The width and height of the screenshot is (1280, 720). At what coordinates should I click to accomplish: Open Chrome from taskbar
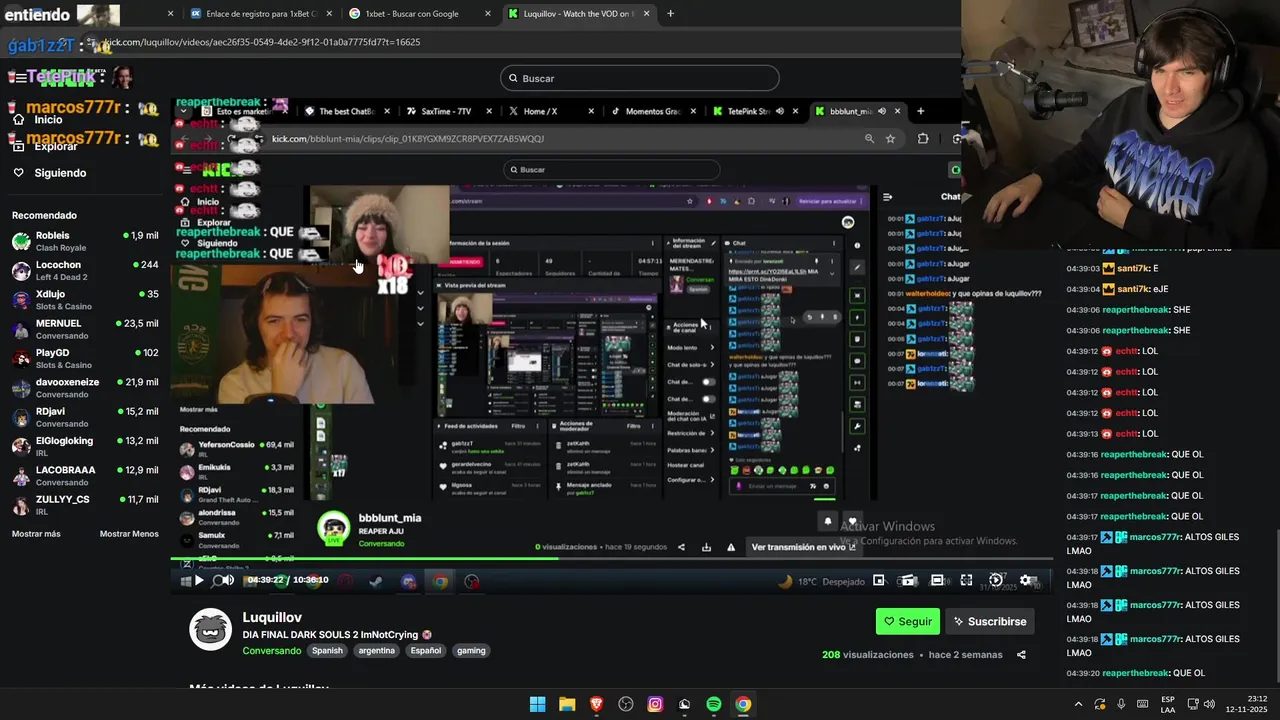[x=743, y=704]
